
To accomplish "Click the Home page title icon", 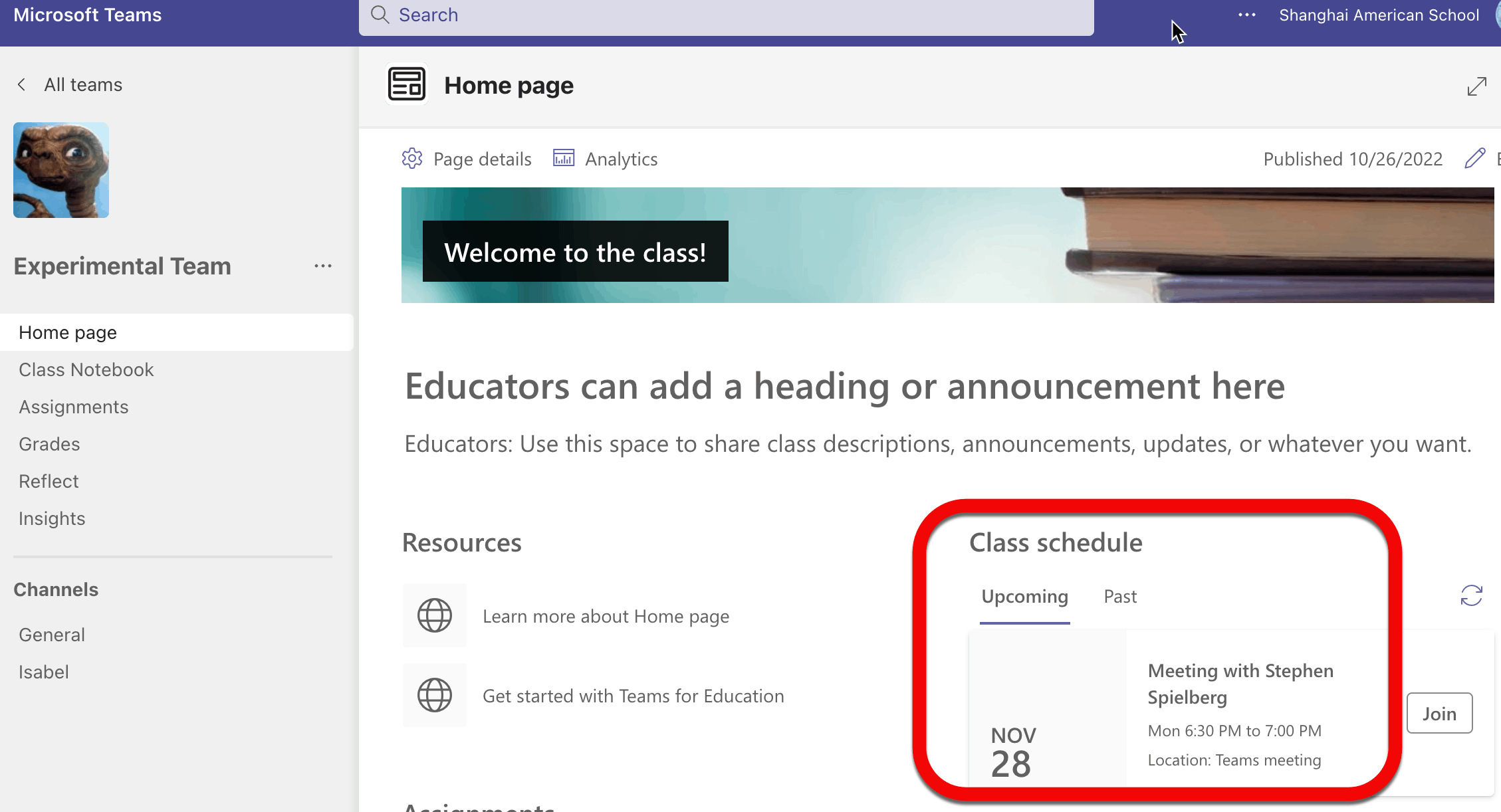I will click(x=406, y=85).
